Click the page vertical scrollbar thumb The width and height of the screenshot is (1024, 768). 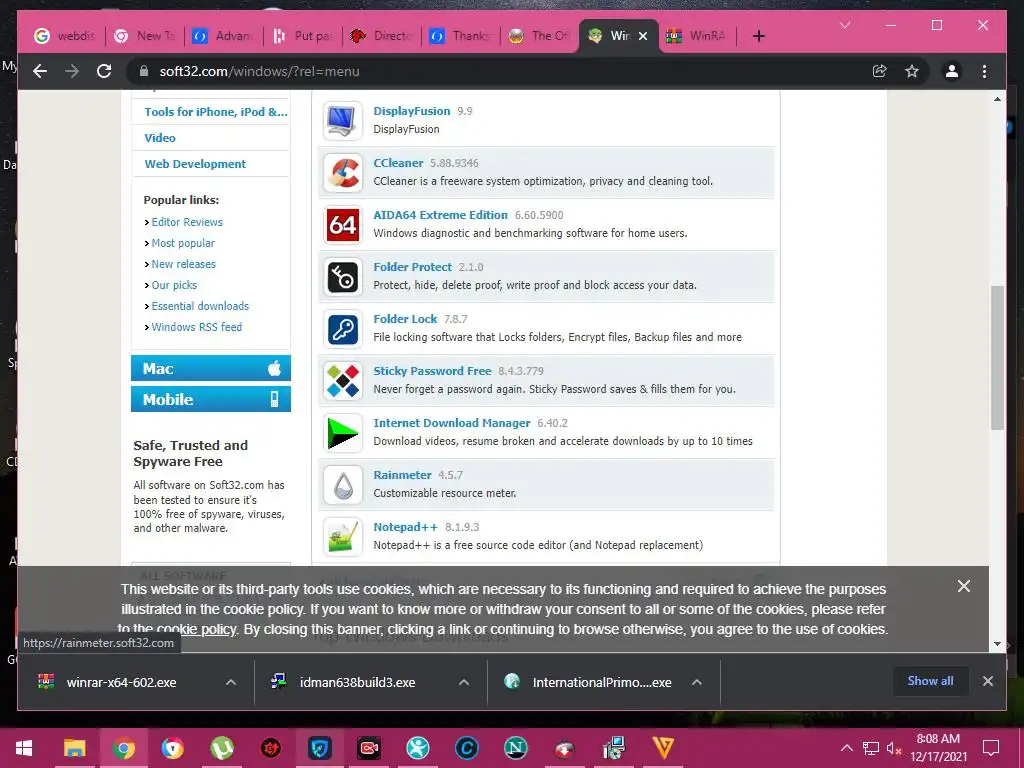[x=997, y=357]
